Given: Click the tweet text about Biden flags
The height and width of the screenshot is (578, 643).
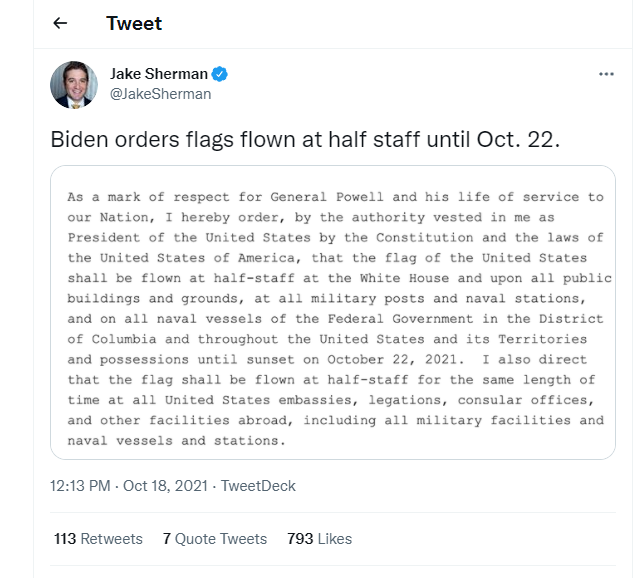Looking at the screenshot, I should click(x=305, y=139).
